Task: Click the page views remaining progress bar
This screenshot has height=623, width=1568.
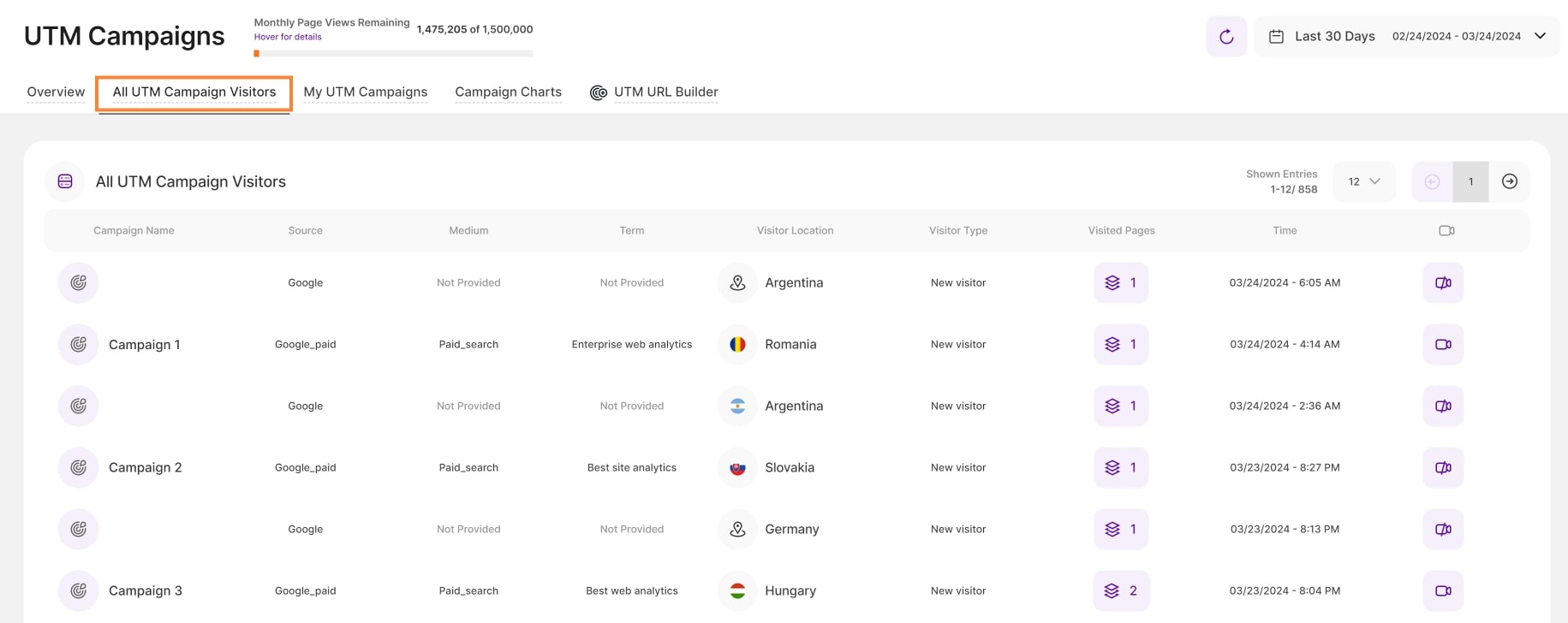Action: point(393,54)
